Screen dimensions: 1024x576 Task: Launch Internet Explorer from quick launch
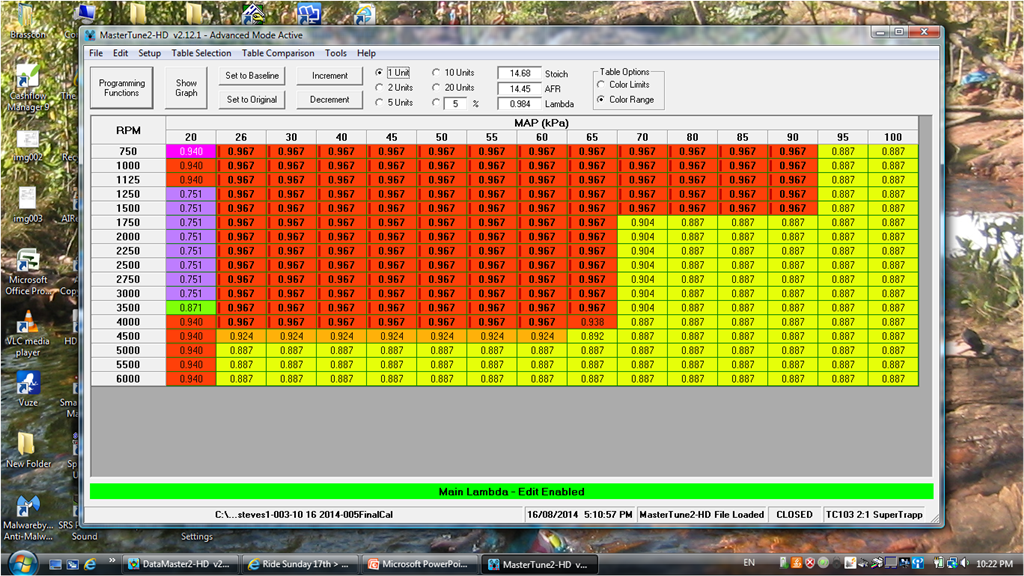[90, 564]
